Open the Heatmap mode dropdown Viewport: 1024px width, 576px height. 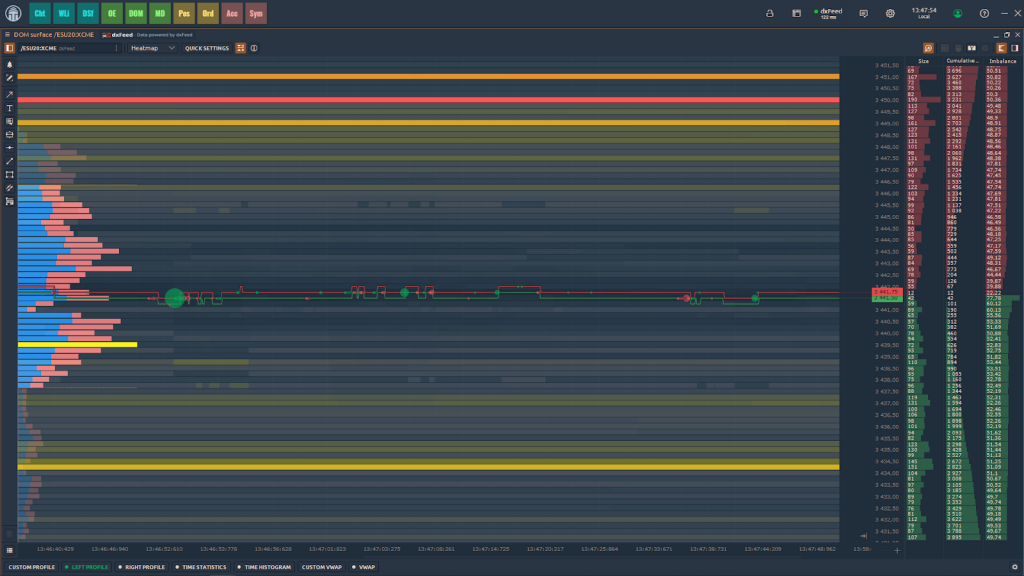[x=152, y=48]
